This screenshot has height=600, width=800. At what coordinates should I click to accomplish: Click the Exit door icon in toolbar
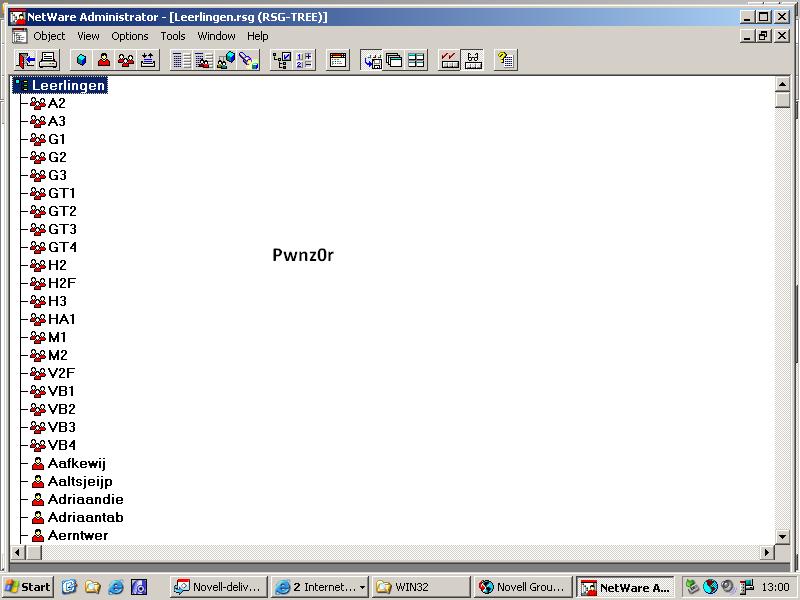tap(26, 60)
